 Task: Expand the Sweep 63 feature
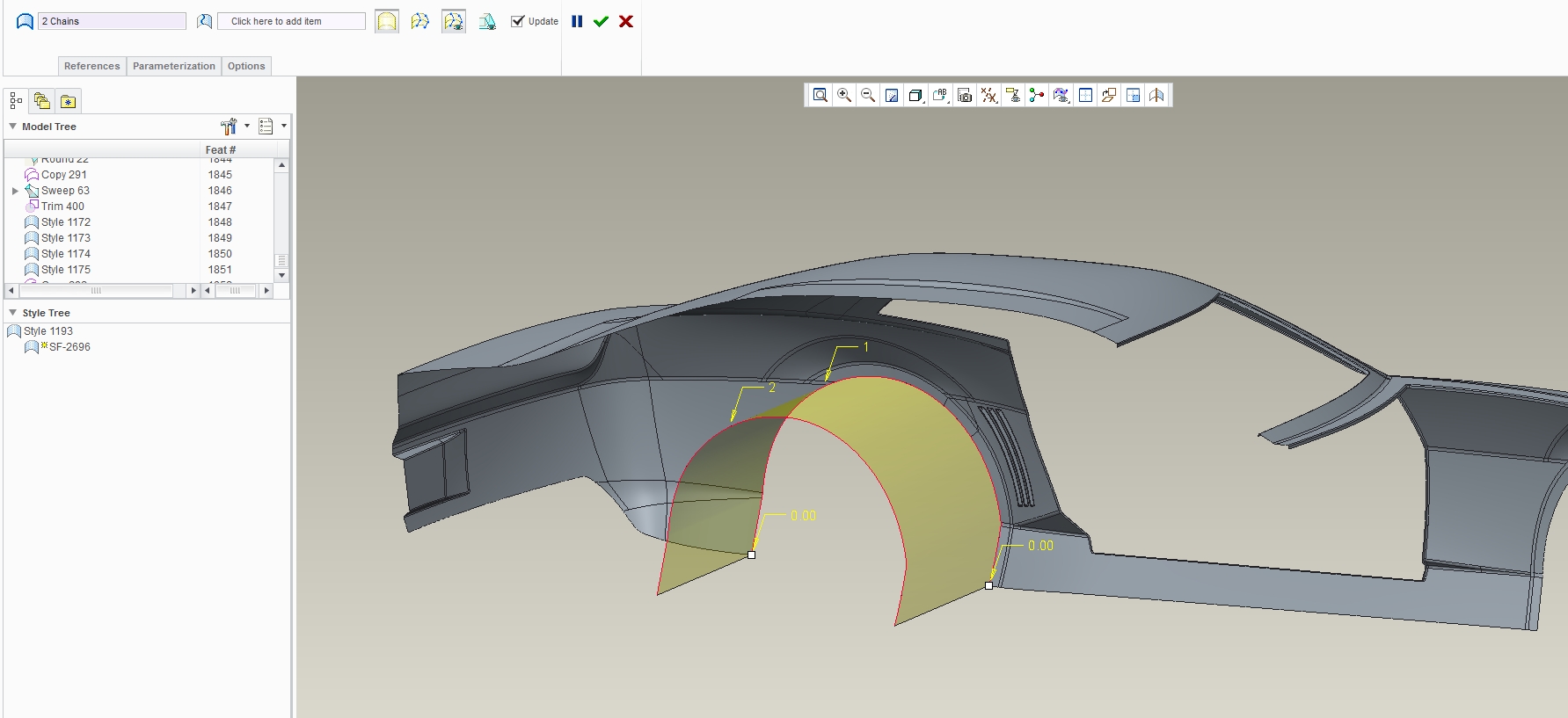click(15, 191)
